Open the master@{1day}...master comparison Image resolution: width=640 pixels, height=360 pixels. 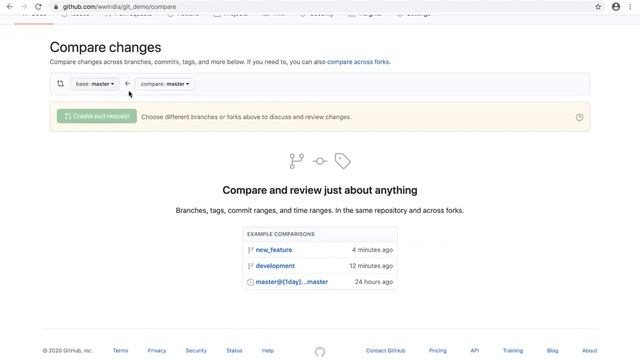tap(292, 282)
